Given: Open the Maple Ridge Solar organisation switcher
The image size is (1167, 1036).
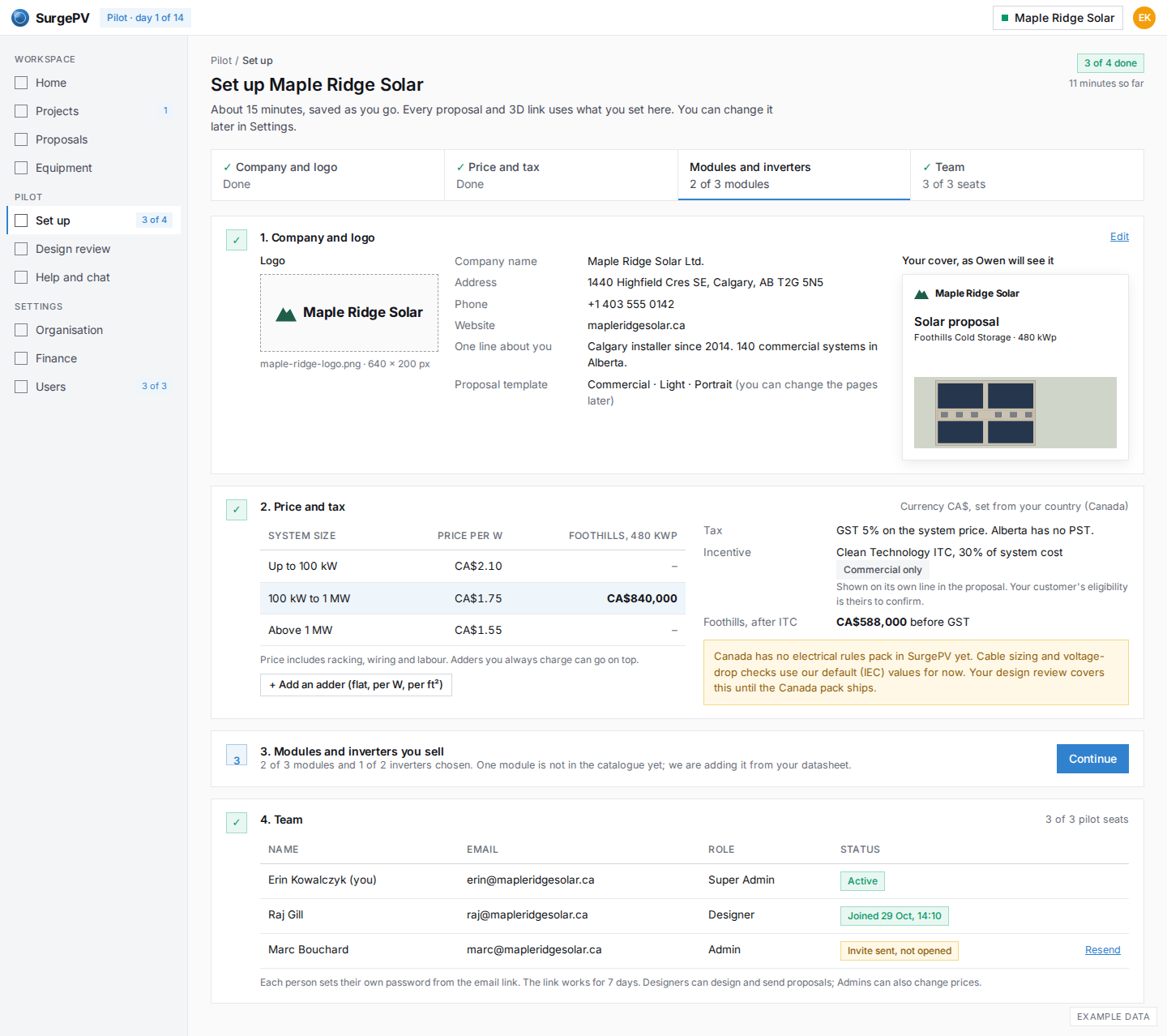Looking at the screenshot, I should 1058,18.
